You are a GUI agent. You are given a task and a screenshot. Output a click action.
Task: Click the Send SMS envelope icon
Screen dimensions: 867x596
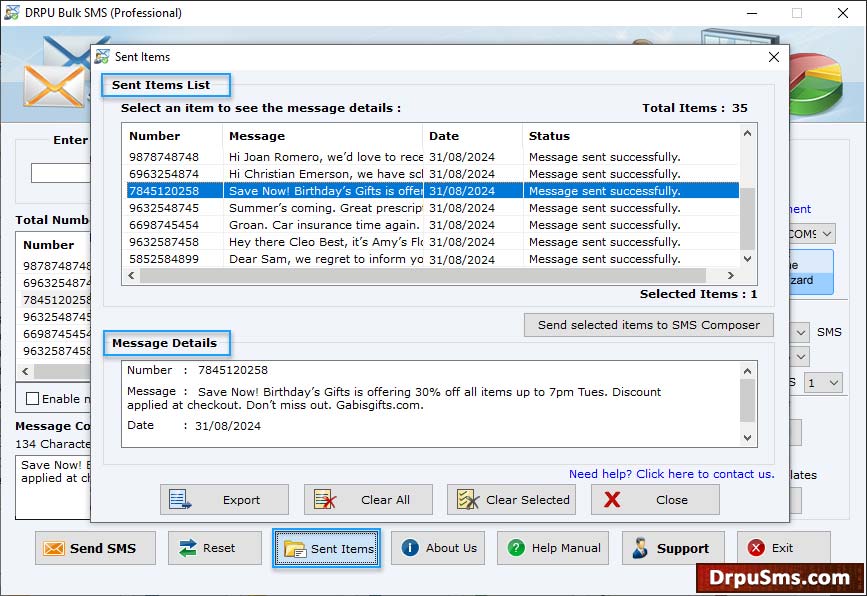pyautogui.click(x=54, y=548)
